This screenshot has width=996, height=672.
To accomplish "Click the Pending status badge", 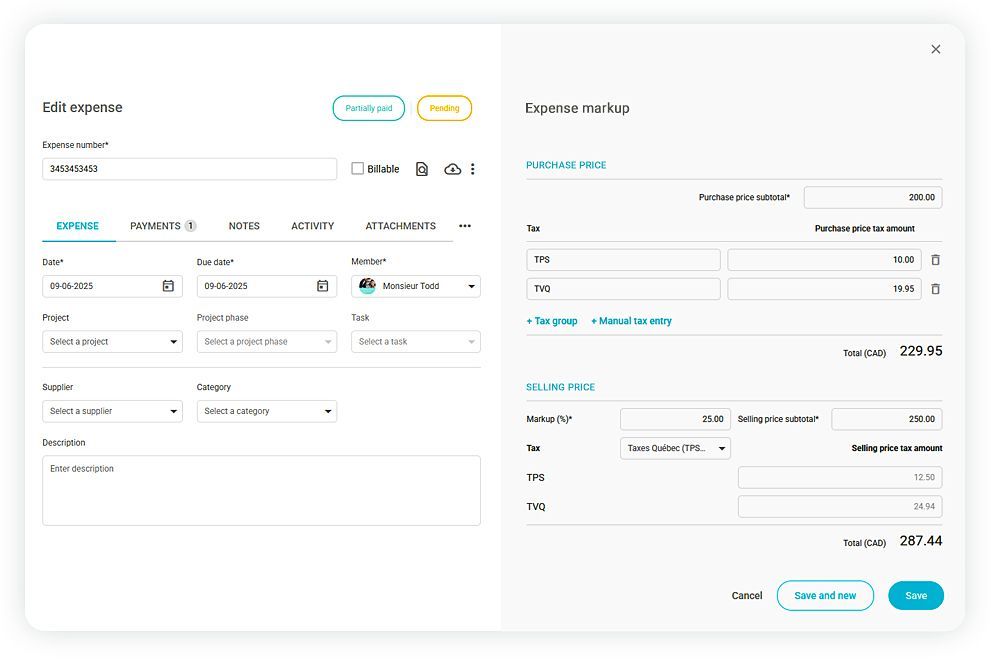I will coord(444,108).
